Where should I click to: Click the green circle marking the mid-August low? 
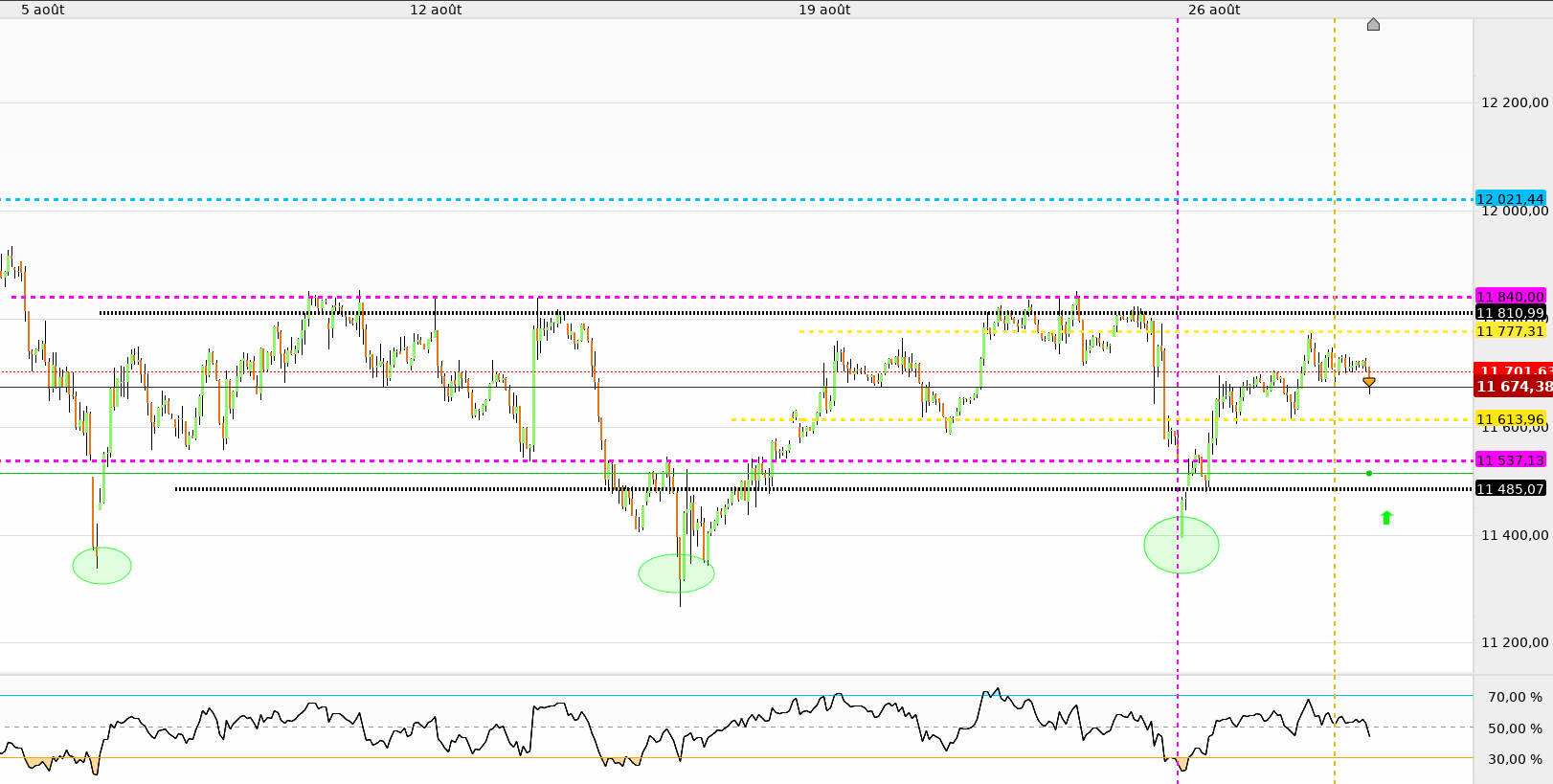pos(676,573)
